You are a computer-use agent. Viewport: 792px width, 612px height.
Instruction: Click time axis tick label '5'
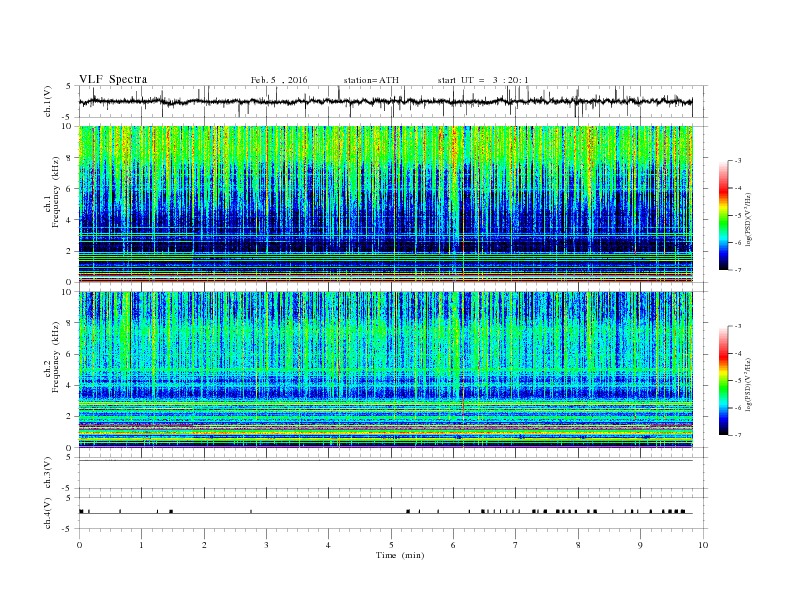[391, 545]
